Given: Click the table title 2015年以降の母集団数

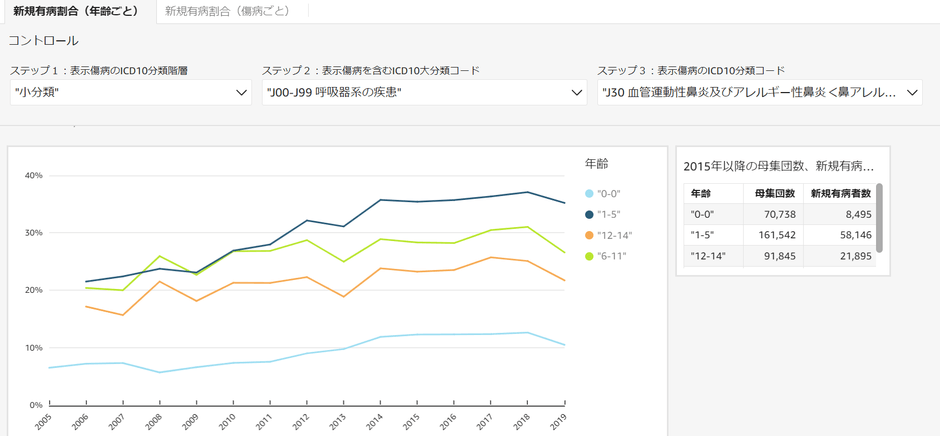Looking at the screenshot, I should click(x=778, y=166).
